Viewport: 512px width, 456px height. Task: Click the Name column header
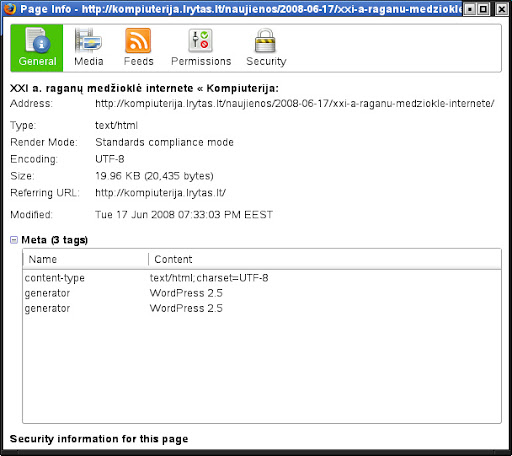point(85,259)
